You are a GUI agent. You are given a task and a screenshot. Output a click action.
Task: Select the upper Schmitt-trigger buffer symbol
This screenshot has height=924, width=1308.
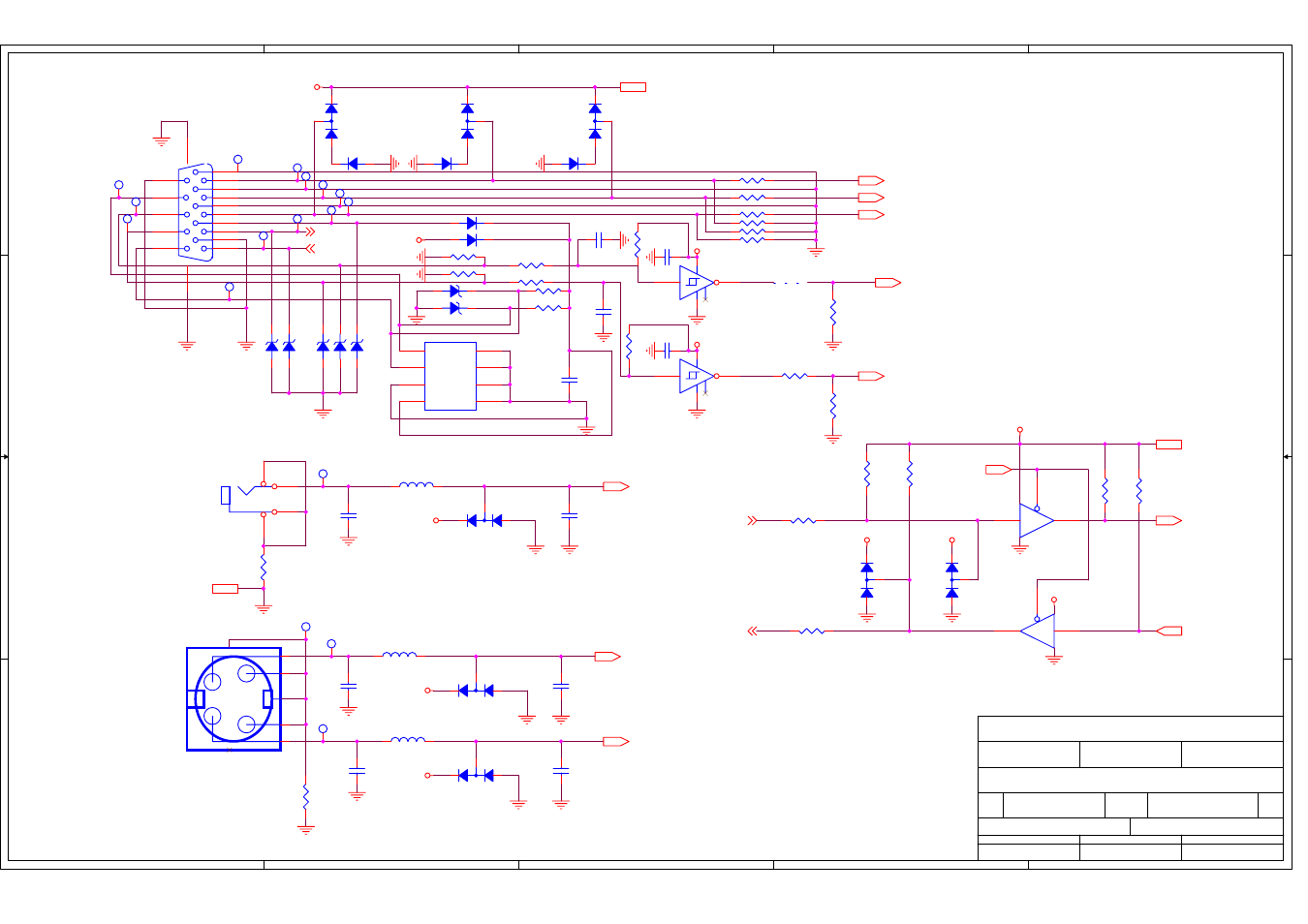point(697,283)
